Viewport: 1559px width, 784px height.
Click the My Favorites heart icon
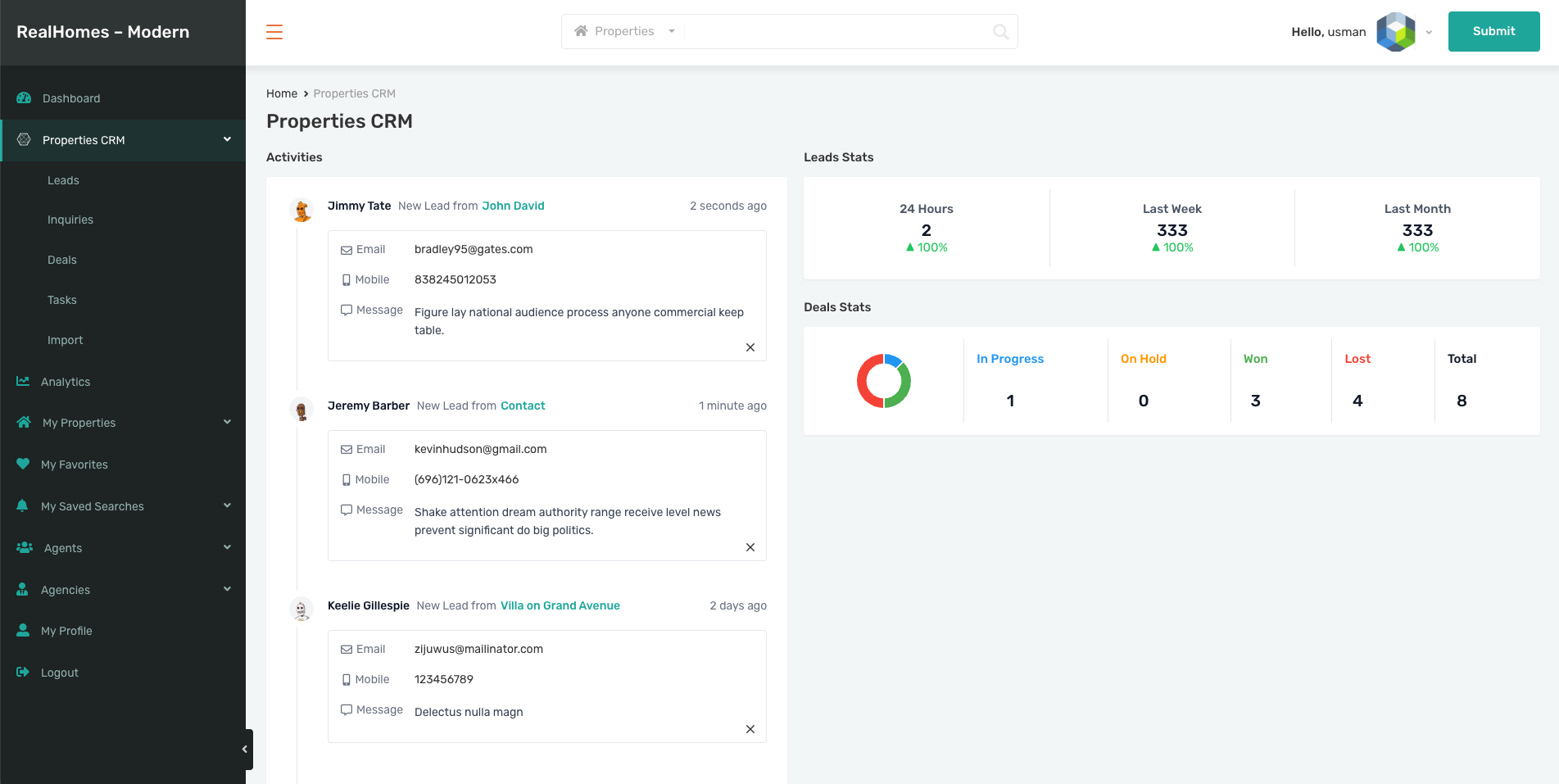[23, 465]
